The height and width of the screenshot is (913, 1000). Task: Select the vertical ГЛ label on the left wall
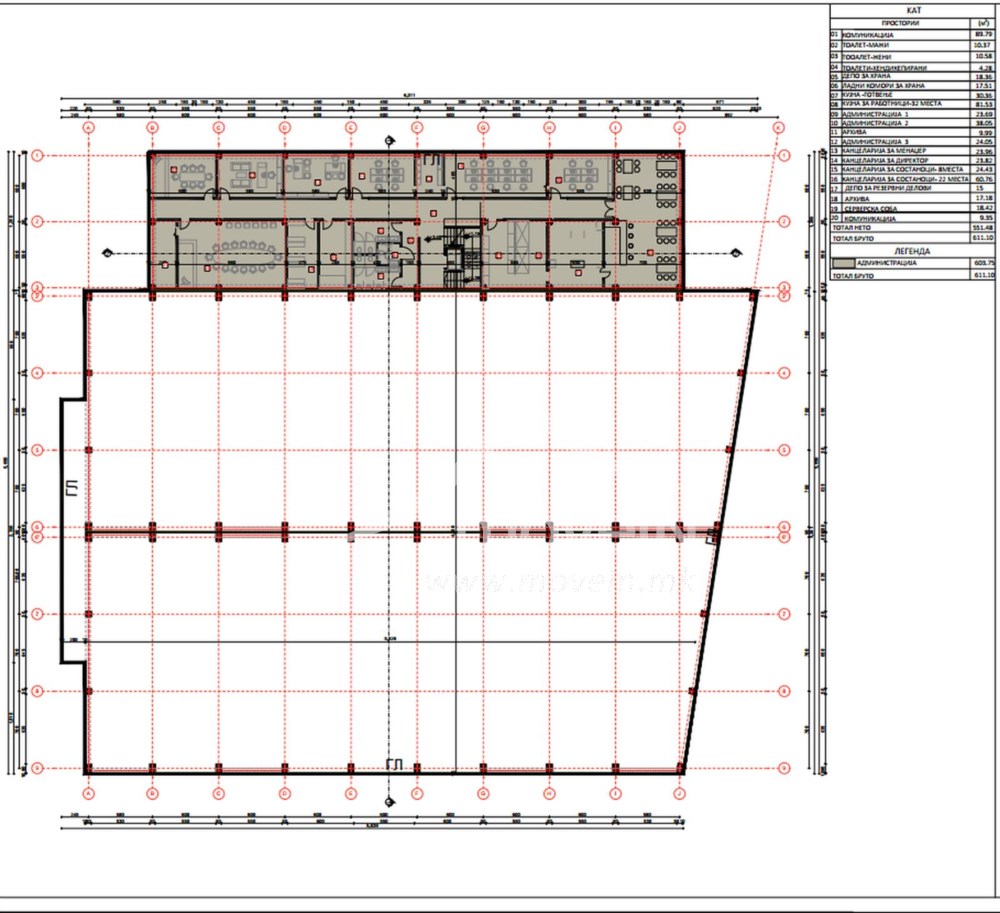[73, 488]
